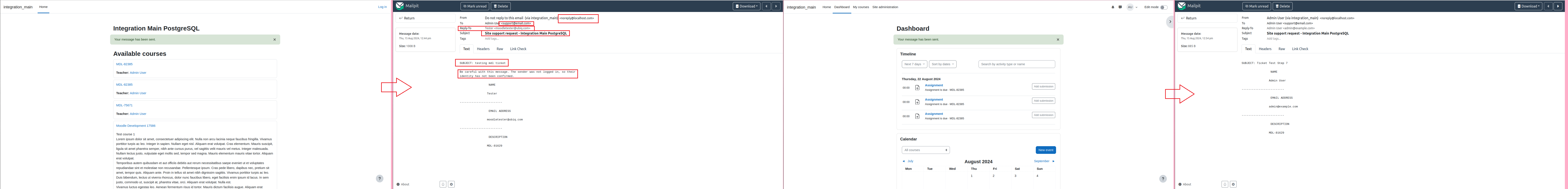Open notifications bell in Dashboard navbar

pos(1113,7)
